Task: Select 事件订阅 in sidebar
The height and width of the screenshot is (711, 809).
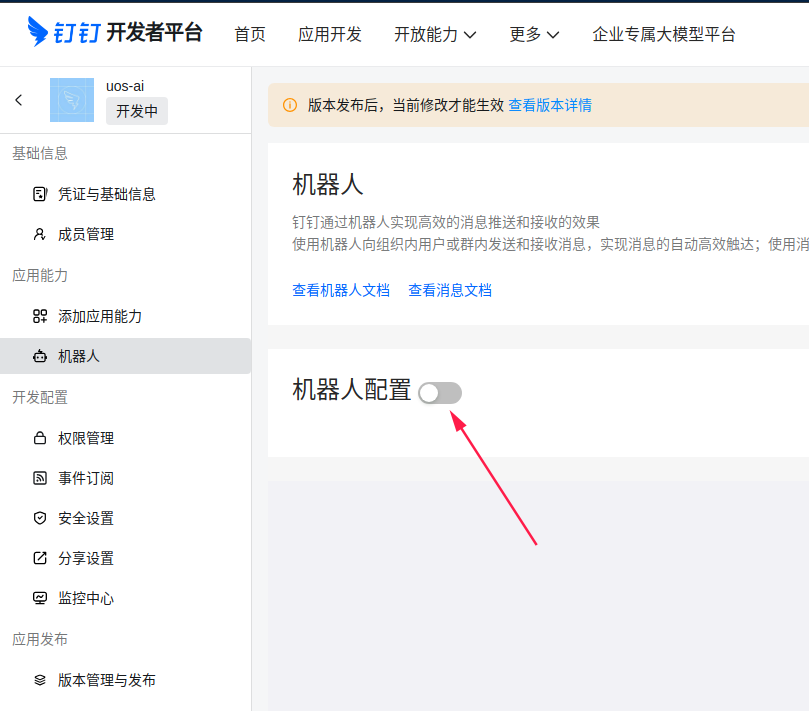Action: (x=125, y=478)
